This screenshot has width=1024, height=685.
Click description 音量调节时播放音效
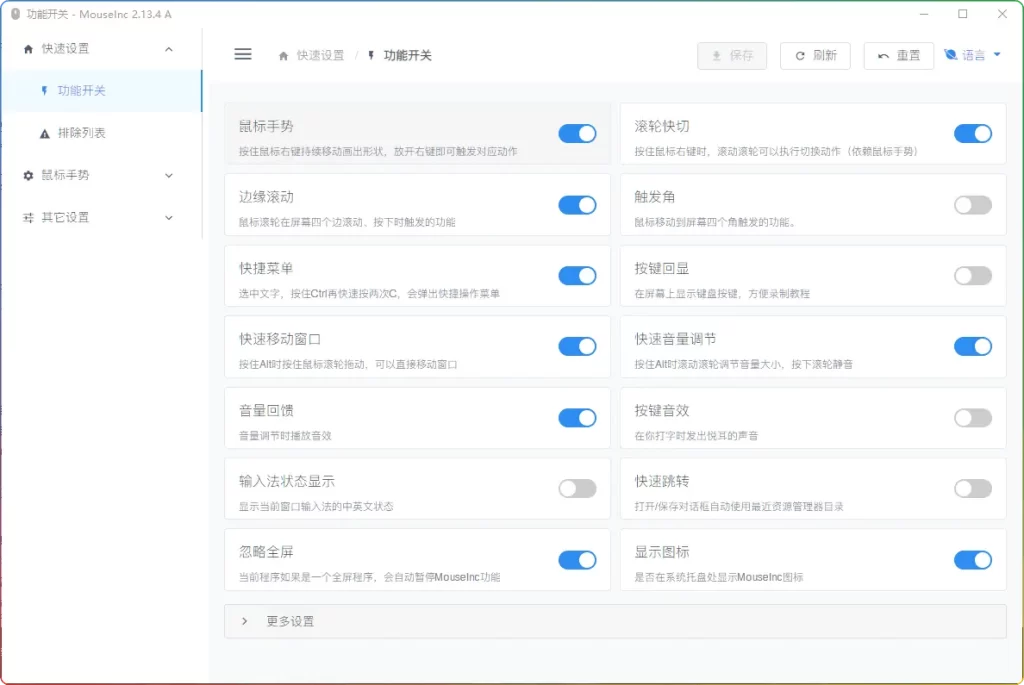point(285,436)
